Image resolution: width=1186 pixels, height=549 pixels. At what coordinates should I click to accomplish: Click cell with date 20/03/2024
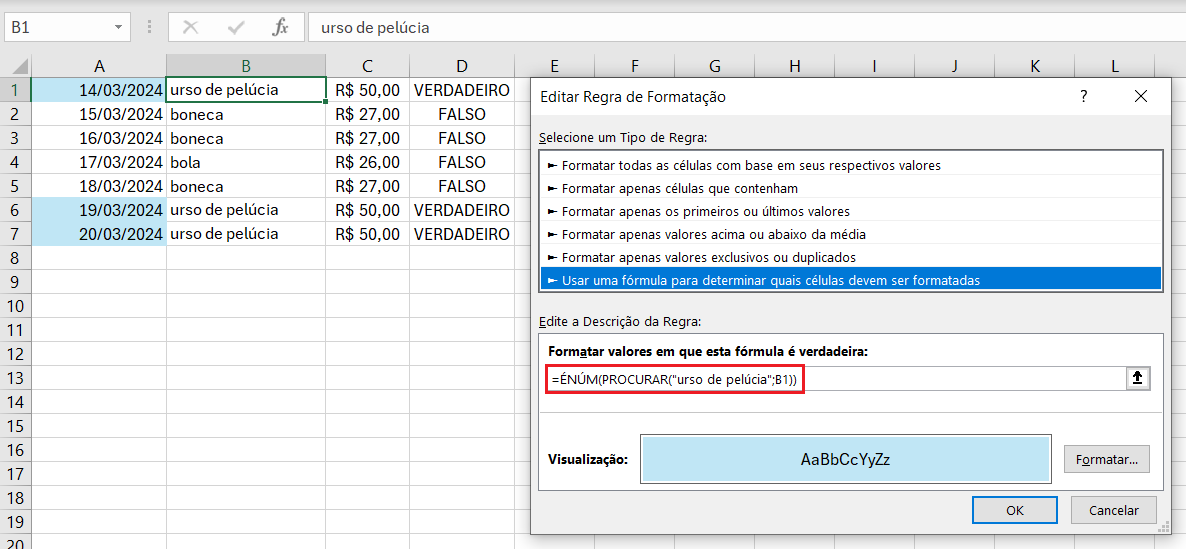click(99, 234)
